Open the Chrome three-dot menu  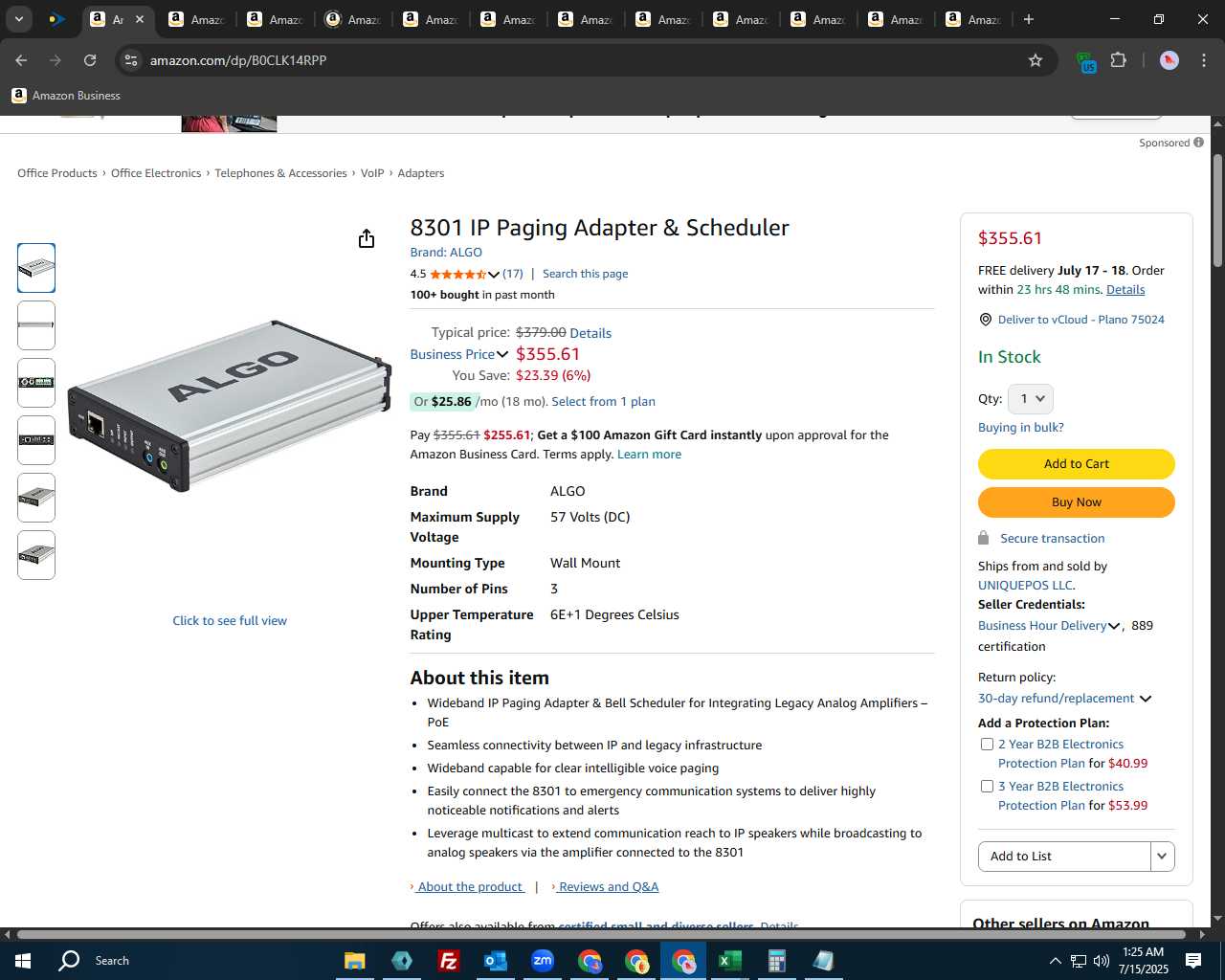pyautogui.click(x=1203, y=60)
